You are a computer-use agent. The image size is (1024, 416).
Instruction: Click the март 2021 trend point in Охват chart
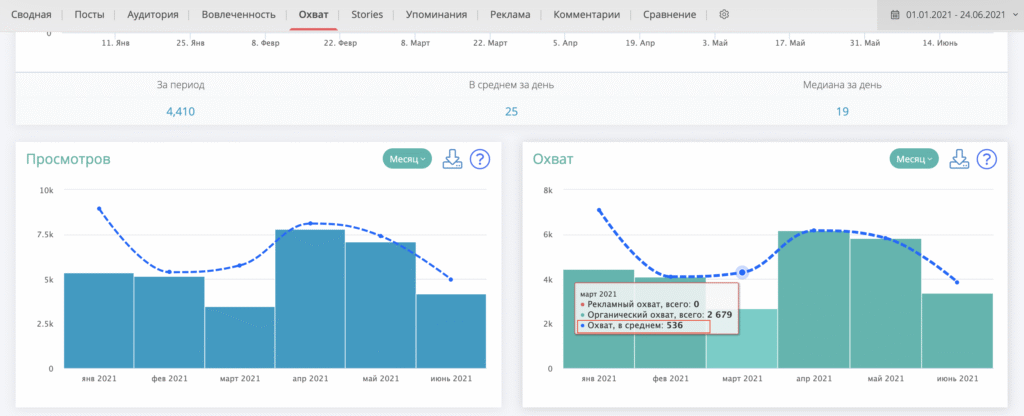743,272
